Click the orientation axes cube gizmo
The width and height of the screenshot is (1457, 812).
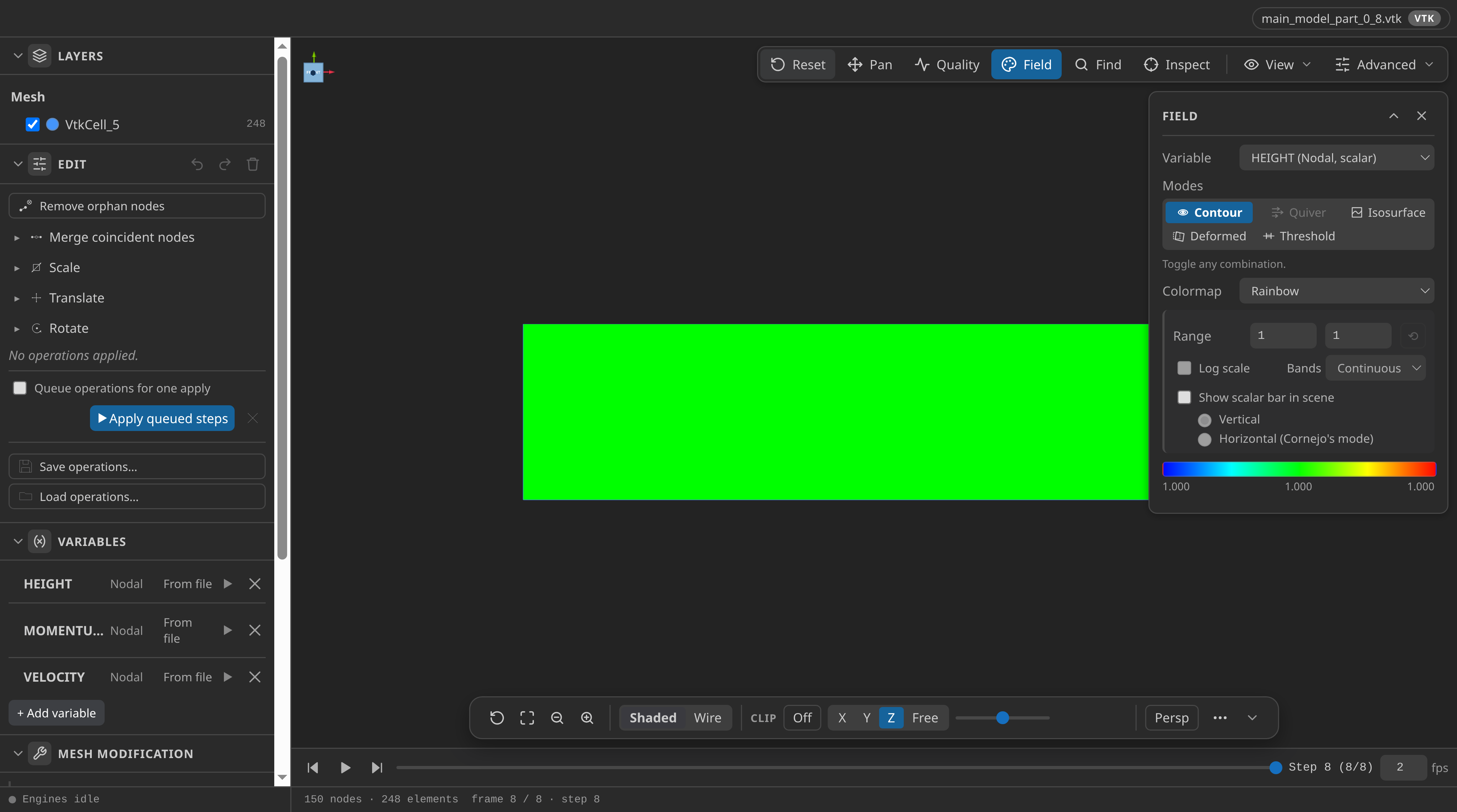tap(313, 72)
